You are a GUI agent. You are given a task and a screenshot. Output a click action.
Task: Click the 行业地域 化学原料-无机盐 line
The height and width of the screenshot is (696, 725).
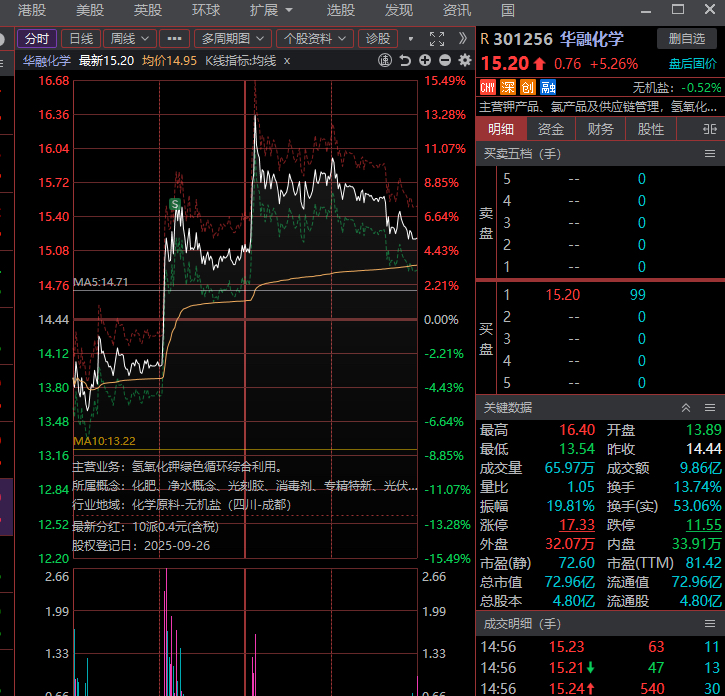182,505
